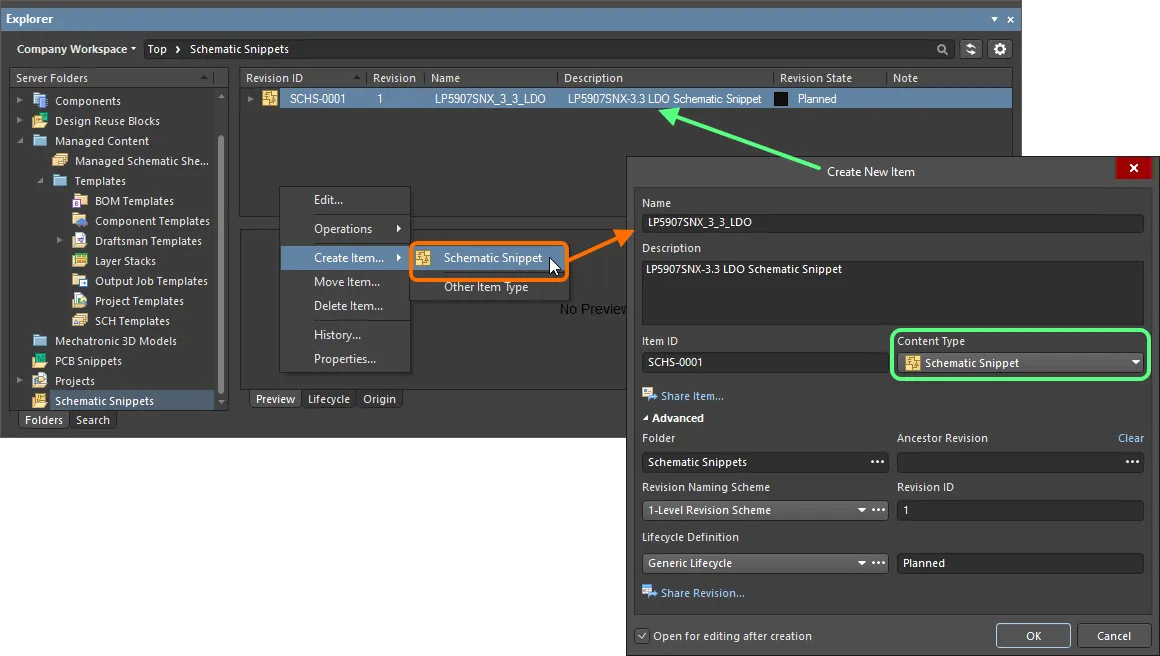Open Operations submenu
This screenshot has width=1160, height=656.
tap(345, 229)
